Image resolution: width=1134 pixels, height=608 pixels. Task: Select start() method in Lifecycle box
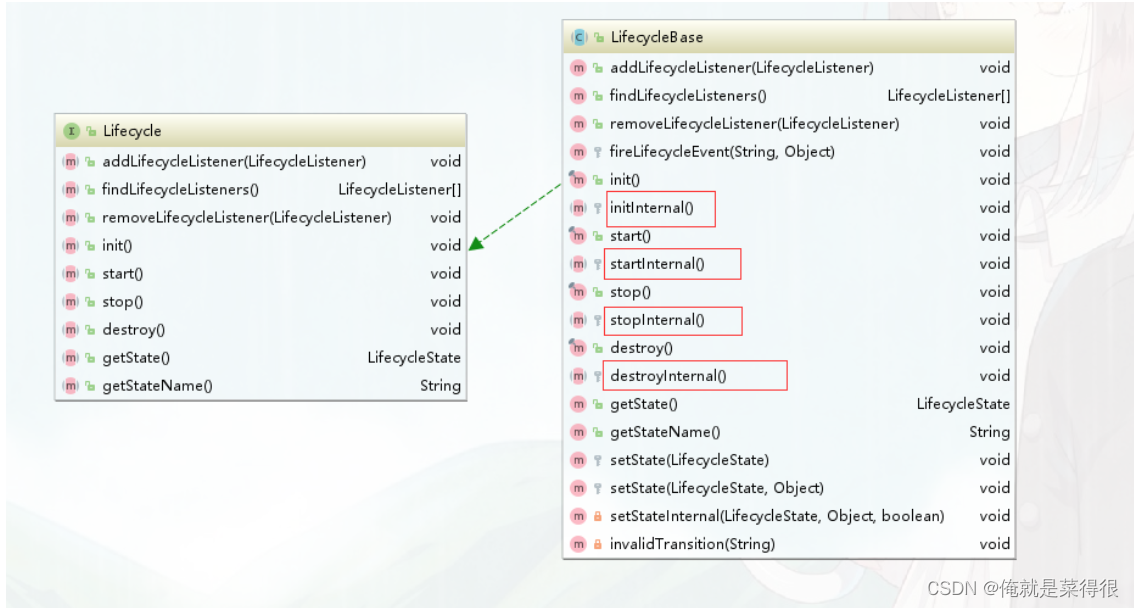(122, 273)
